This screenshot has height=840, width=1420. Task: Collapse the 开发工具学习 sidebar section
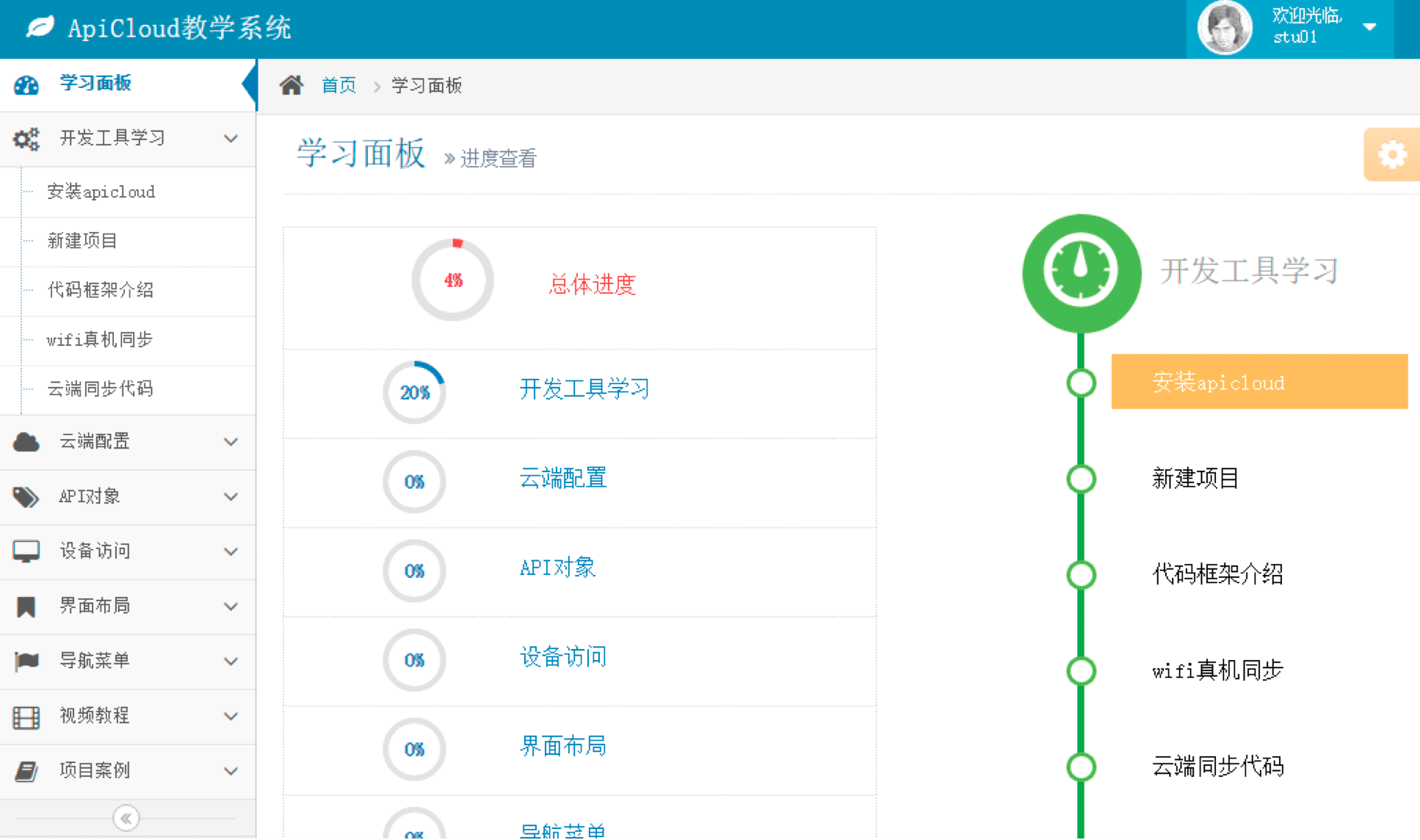pos(231,138)
